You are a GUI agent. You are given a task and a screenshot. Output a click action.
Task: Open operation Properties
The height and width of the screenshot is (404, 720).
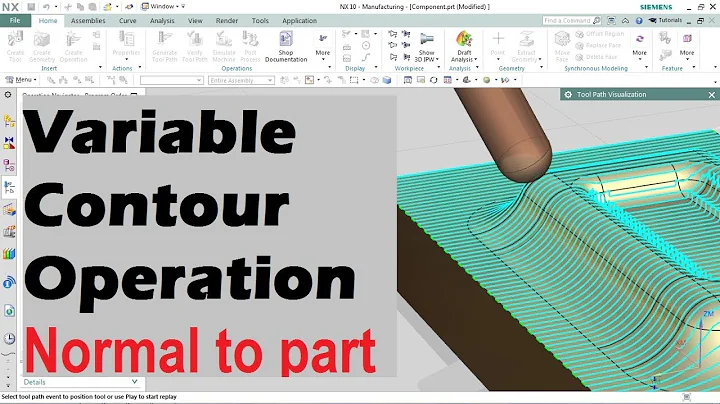click(x=126, y=46)
